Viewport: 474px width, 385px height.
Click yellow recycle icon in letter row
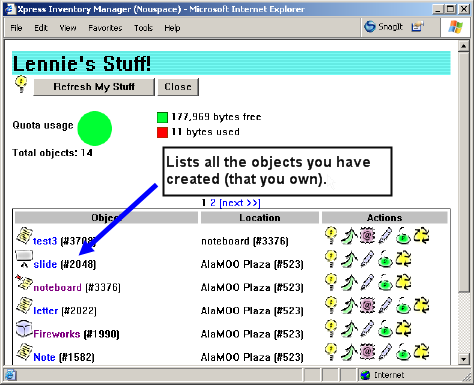pyautogui.click(x=421, y=305)
